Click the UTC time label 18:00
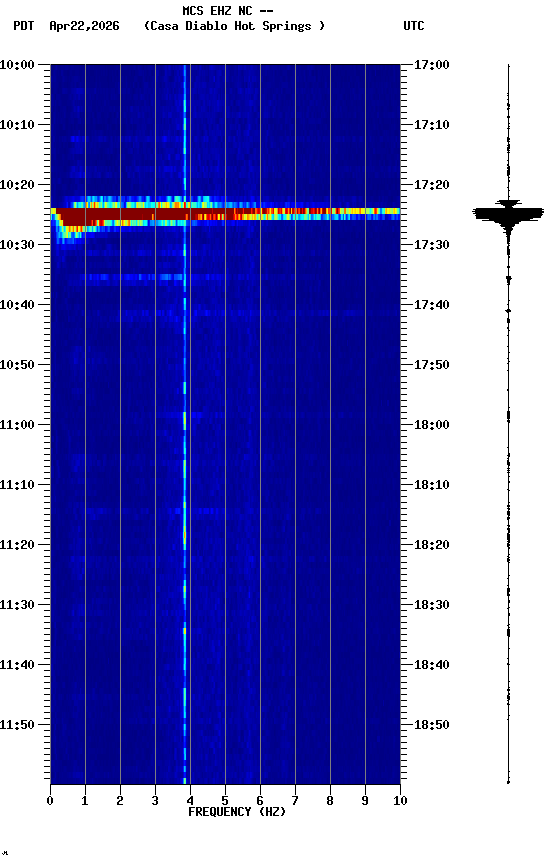 click(432, 425)
